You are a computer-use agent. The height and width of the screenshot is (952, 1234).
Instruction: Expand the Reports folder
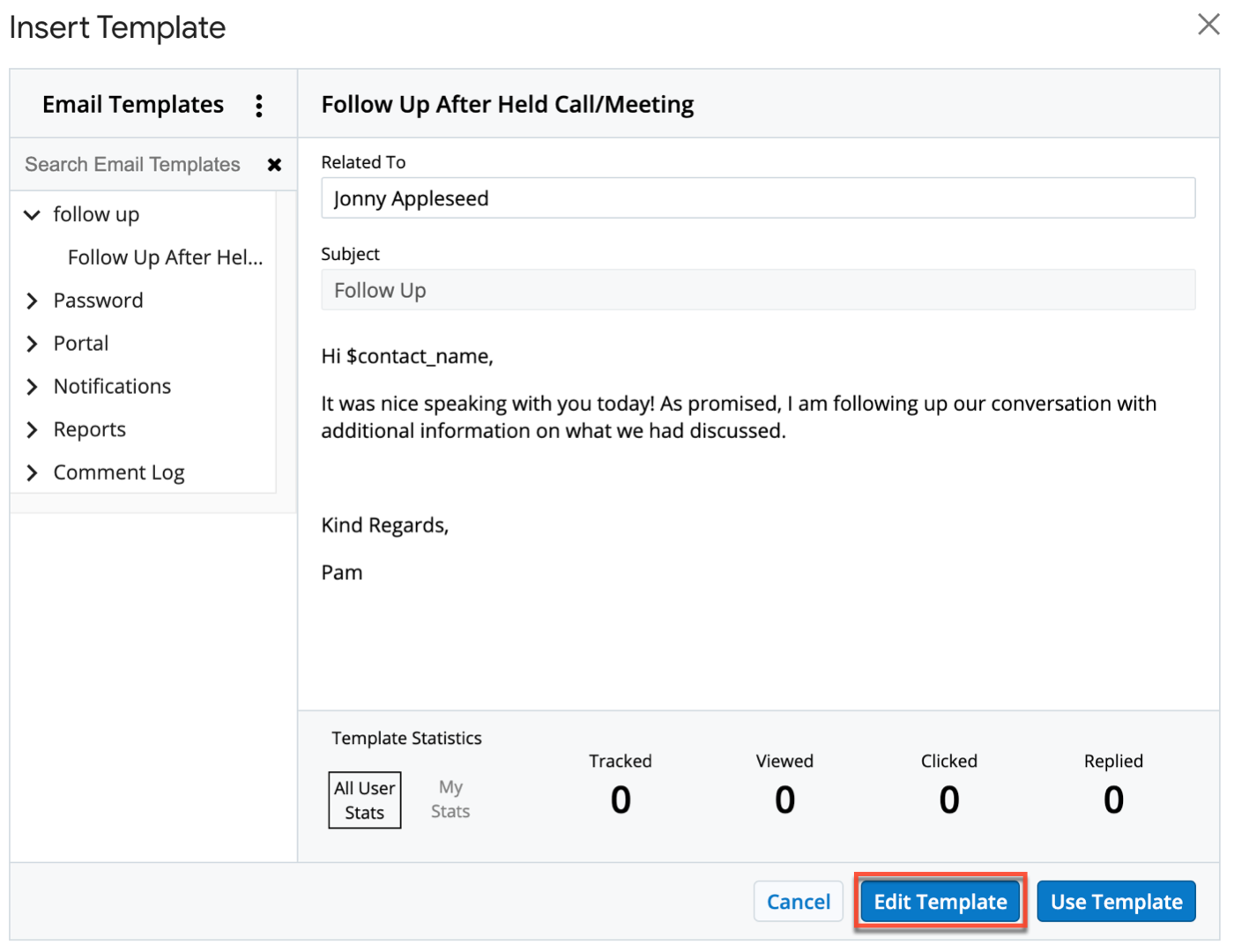click(x=33, y=430)
